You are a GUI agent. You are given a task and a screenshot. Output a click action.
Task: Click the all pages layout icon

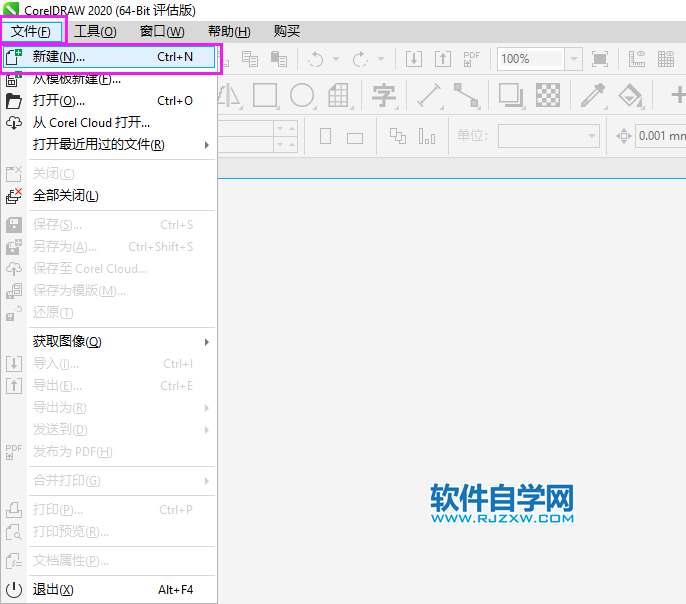(x=398, y=136)
